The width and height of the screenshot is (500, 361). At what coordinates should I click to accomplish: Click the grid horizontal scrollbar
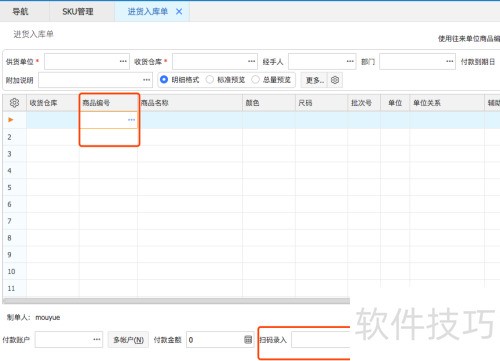(x=176, y=301)
